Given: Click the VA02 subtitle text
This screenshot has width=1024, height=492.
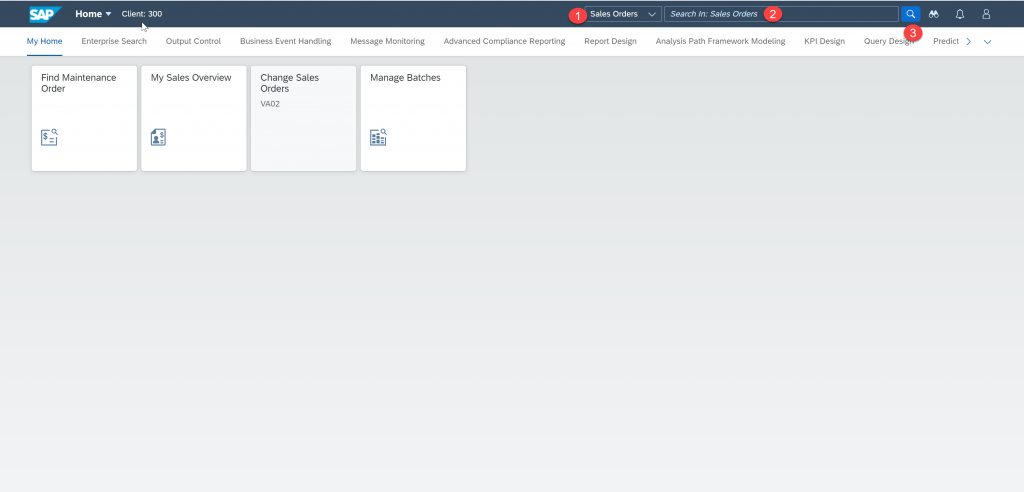Looking at the screenshot, I should coord(270,104).
